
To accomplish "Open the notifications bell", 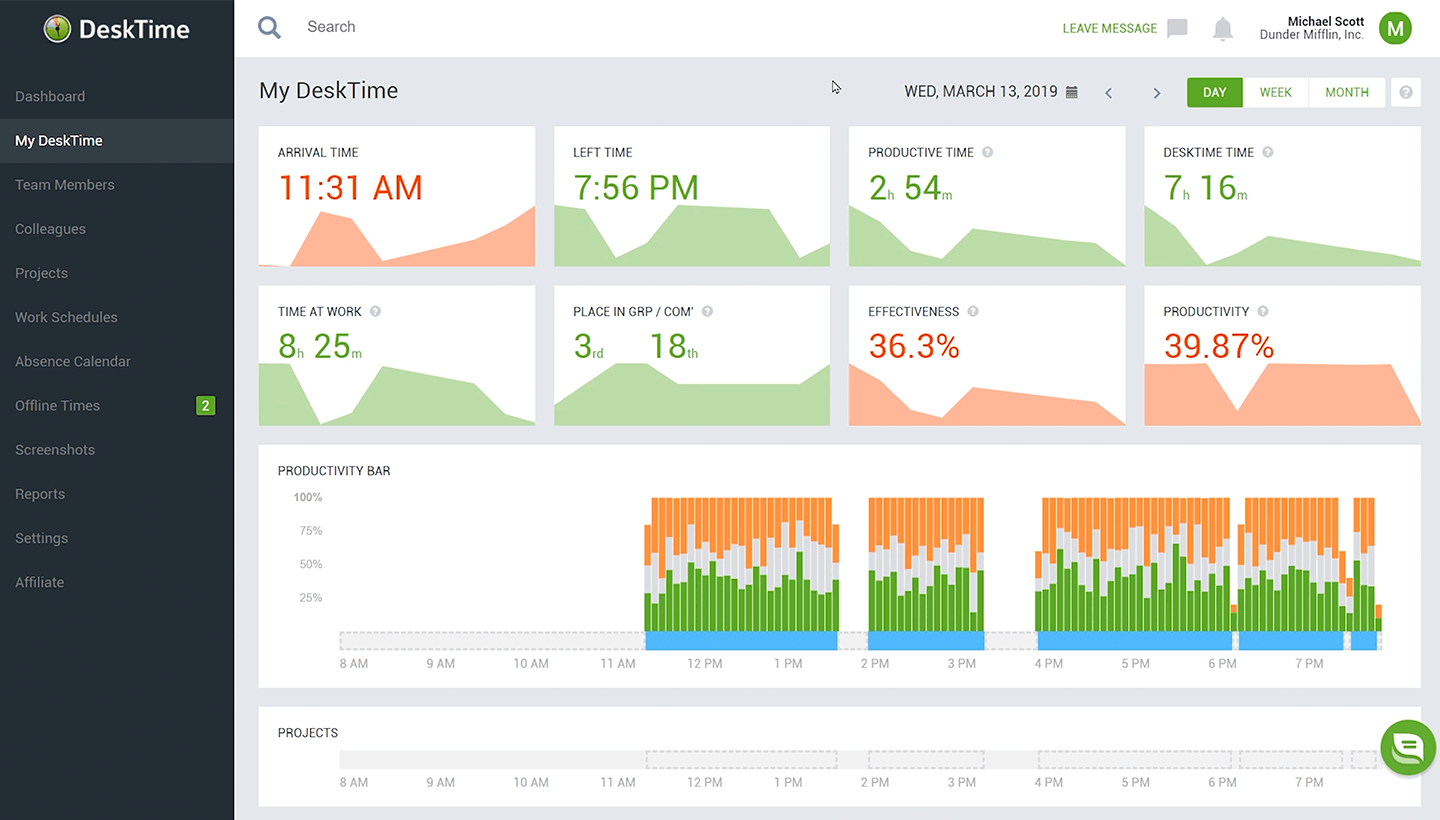I will click(x=1222, y=28).
